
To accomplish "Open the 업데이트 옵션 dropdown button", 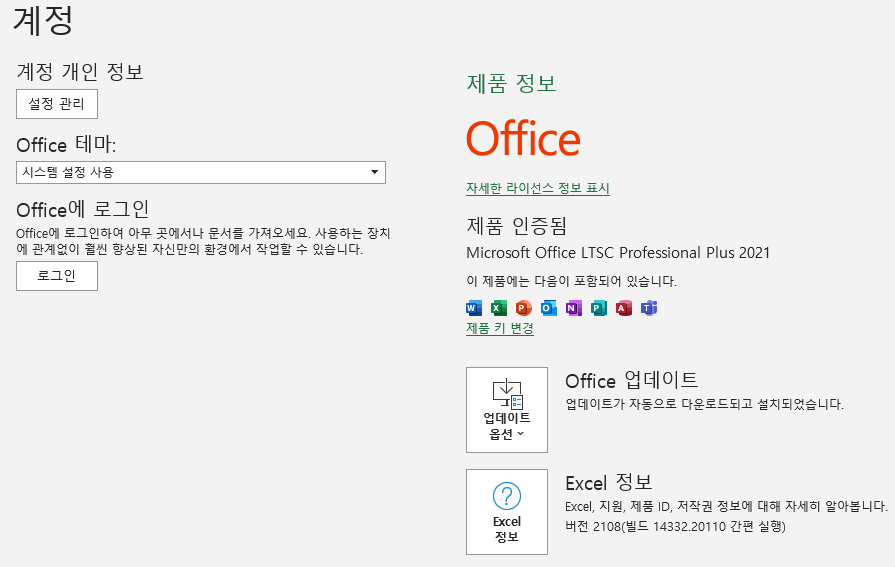I will coord(507,410).
